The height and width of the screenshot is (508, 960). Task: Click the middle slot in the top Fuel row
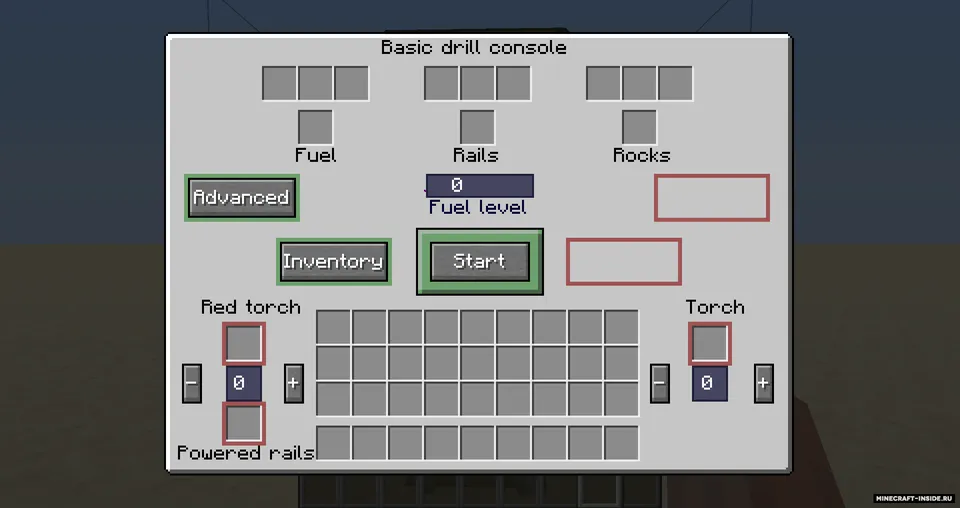[315, 83]
